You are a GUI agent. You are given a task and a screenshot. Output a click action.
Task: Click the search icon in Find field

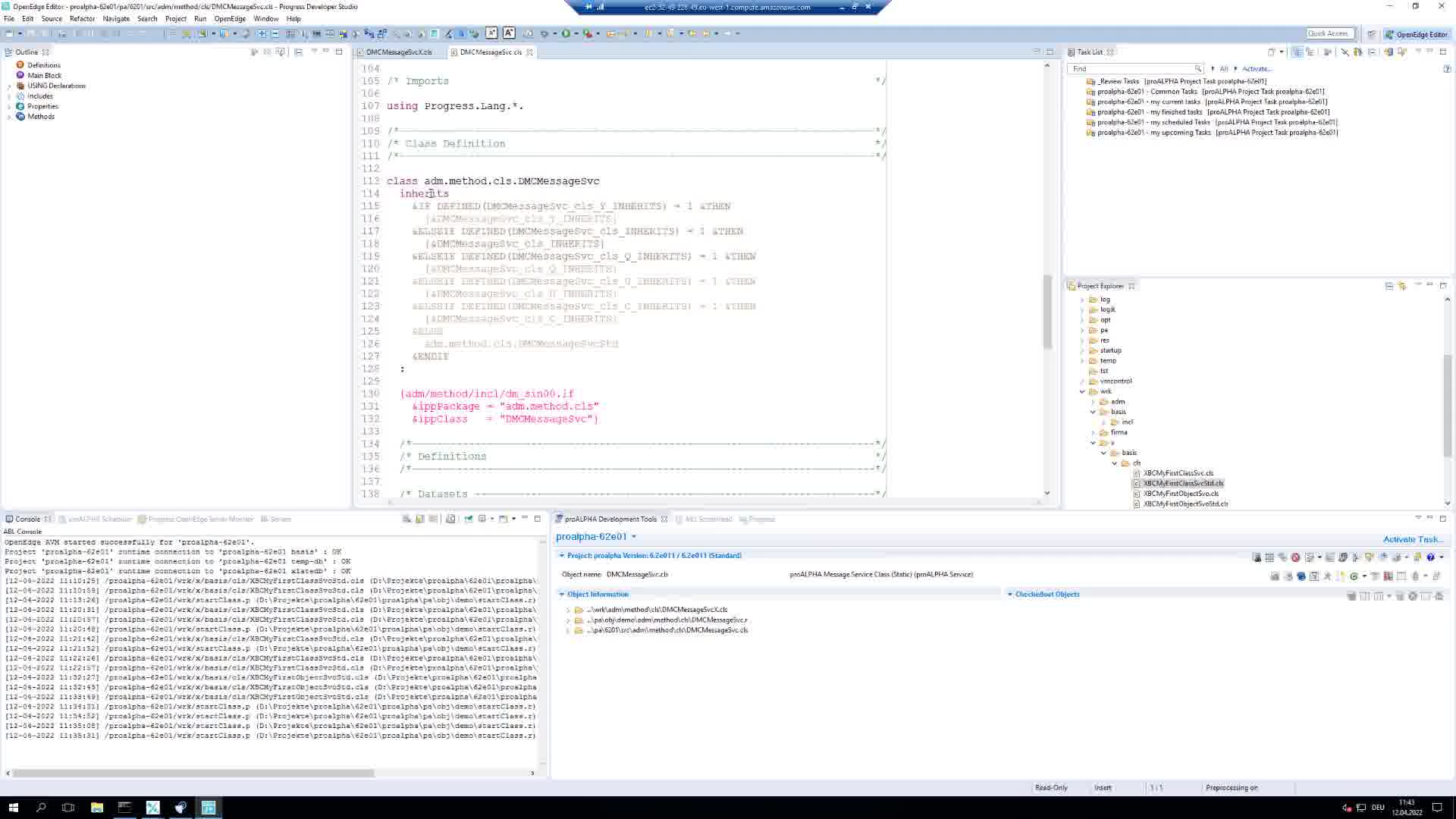(x=1197, y=69)
